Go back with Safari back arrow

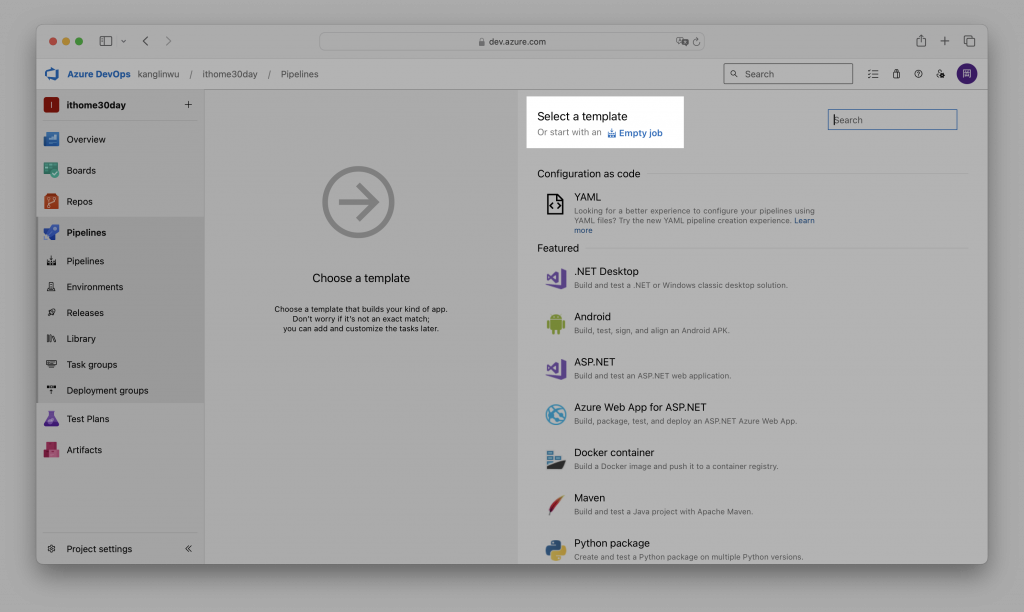pos(146,41)
